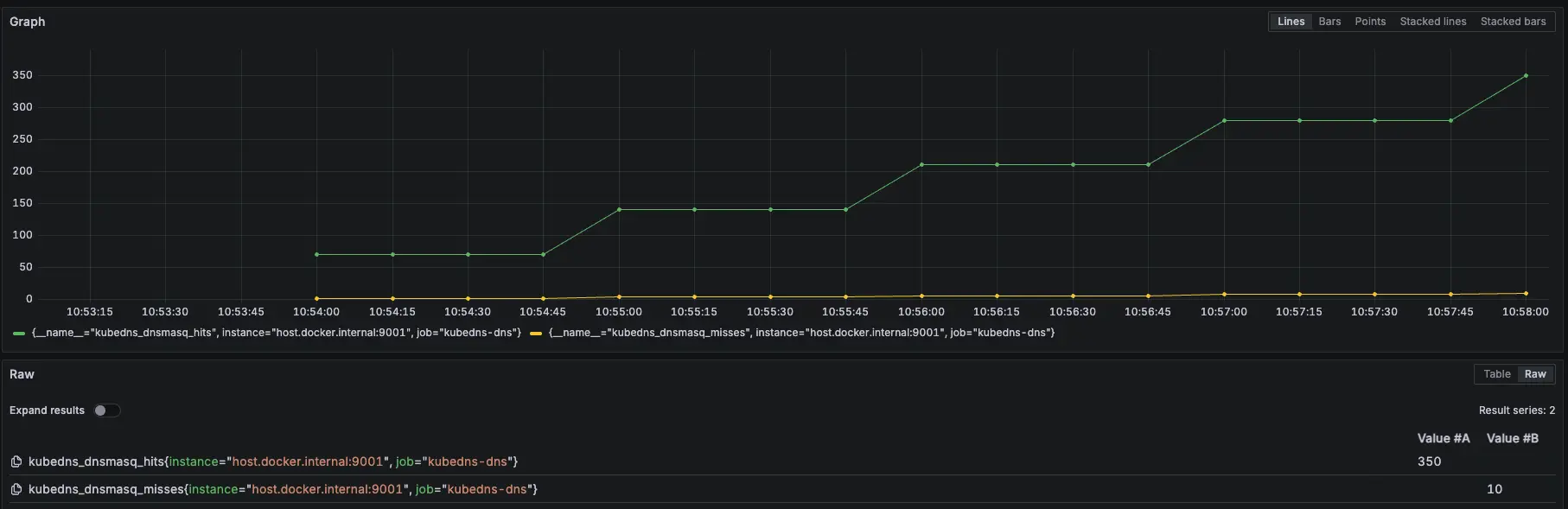Click the final green data point at 10:58:00
This screenshot has height=509, width=1568.
coord(1526,76)
